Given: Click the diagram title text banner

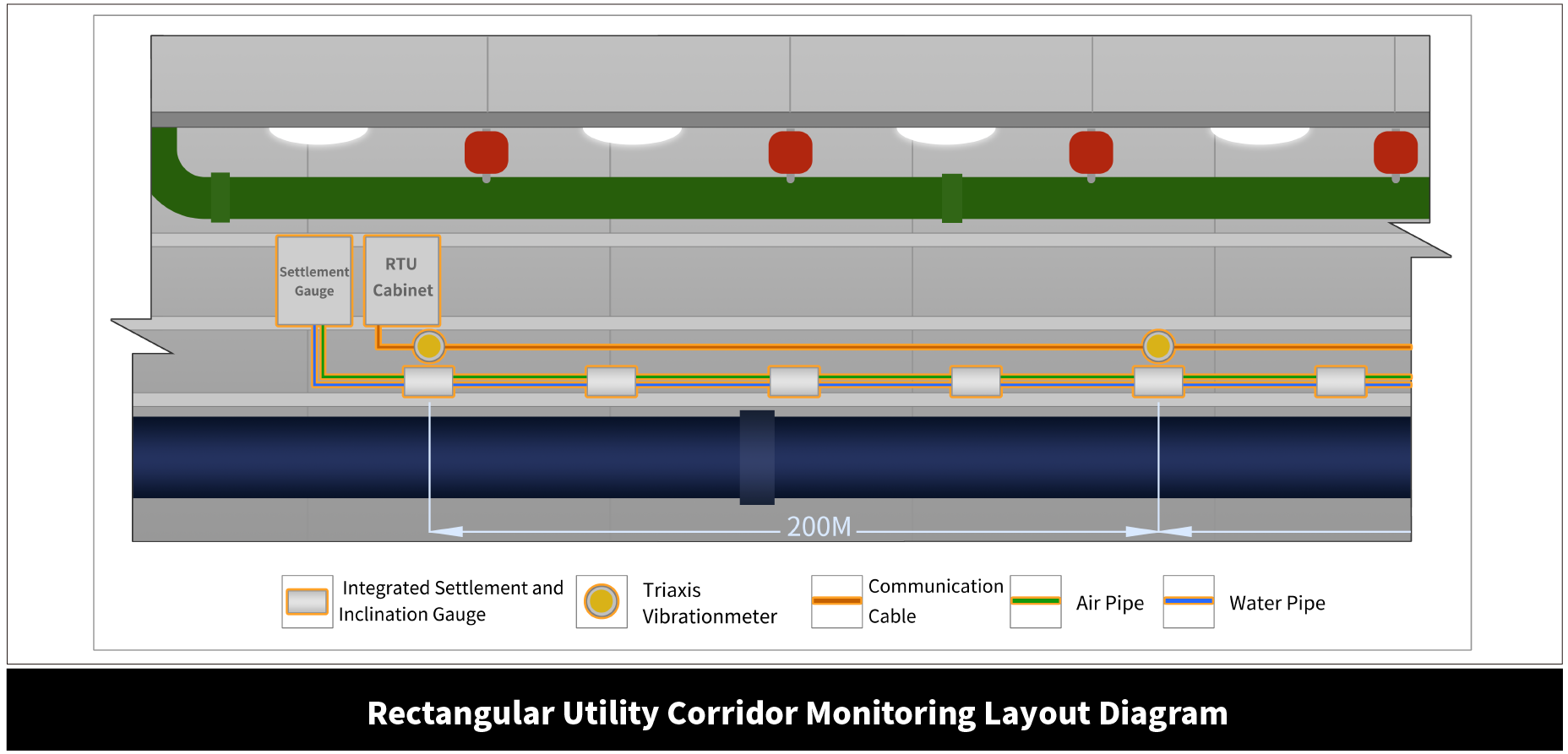Looking at the screenshot, I should (797, 713).
